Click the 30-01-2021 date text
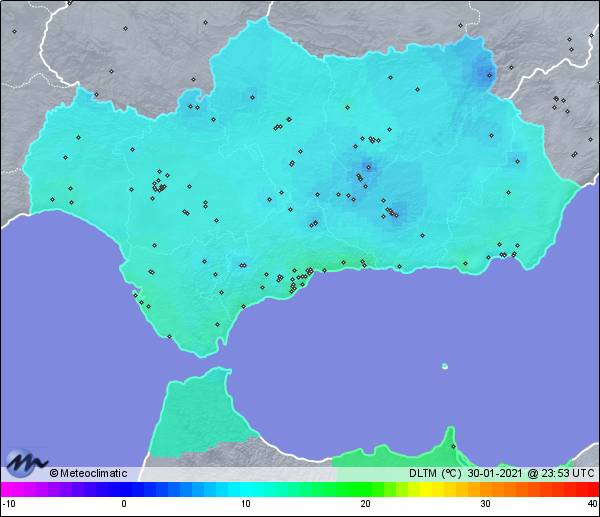The image size is (600, 517). click(x=495, y=473)
